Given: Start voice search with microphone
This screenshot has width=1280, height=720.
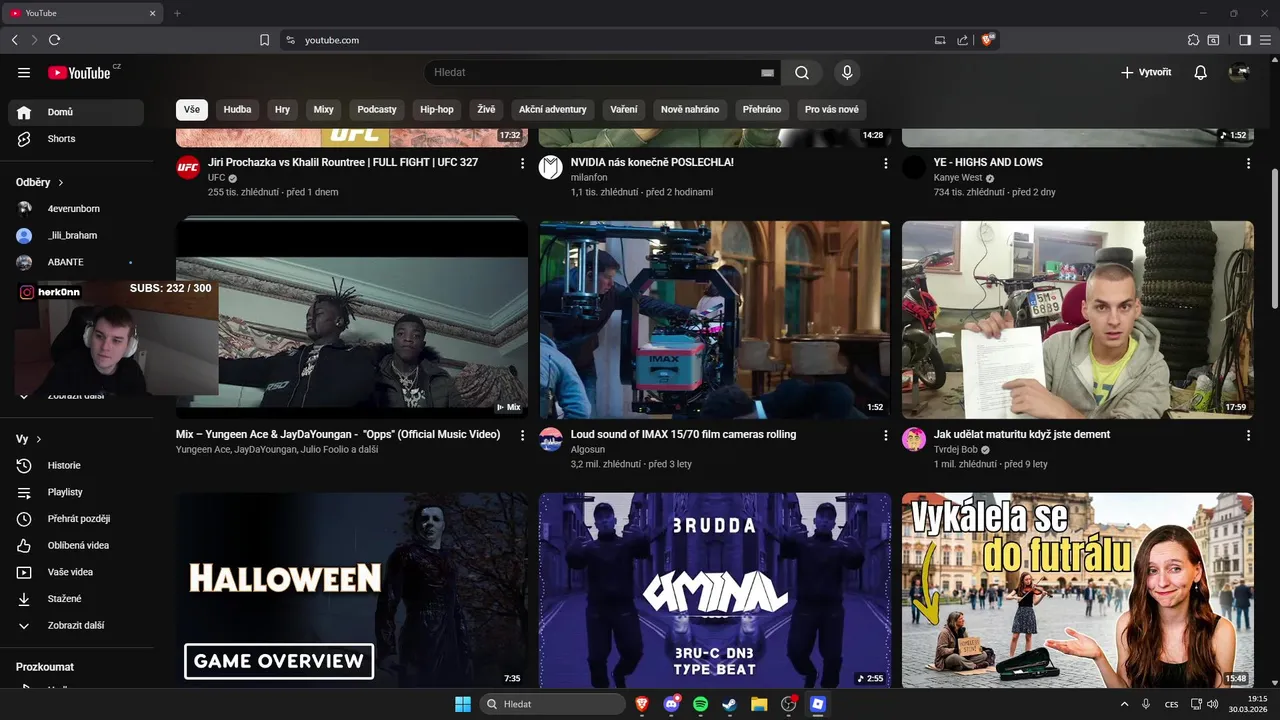Looking at the screenshot, I should pos(847,72).
